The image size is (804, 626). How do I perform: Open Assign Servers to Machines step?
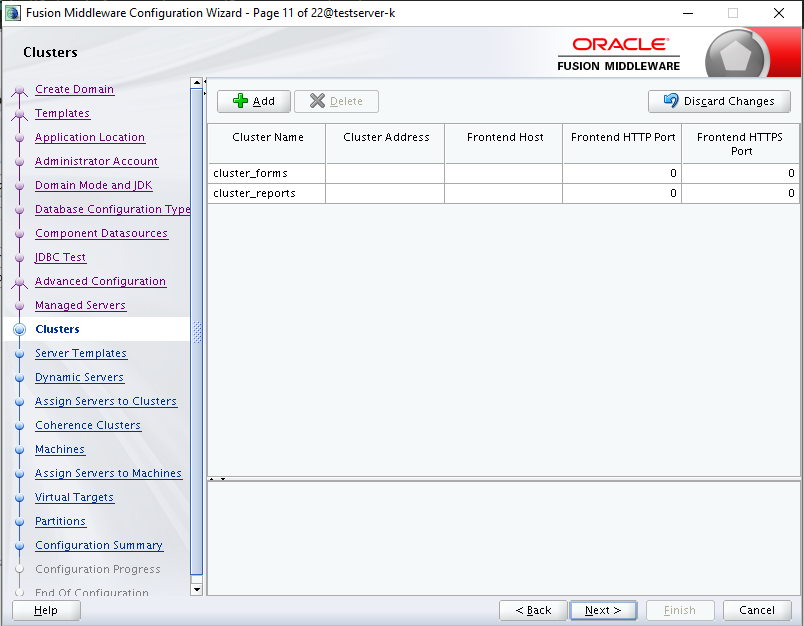(108, 473)
